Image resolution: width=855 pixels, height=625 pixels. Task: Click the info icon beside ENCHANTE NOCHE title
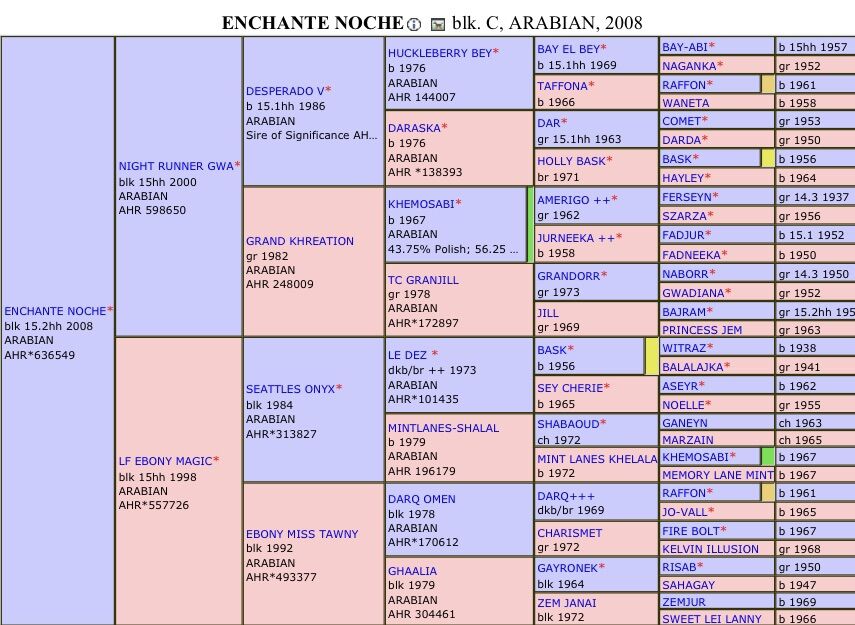(x=414, y=24)
